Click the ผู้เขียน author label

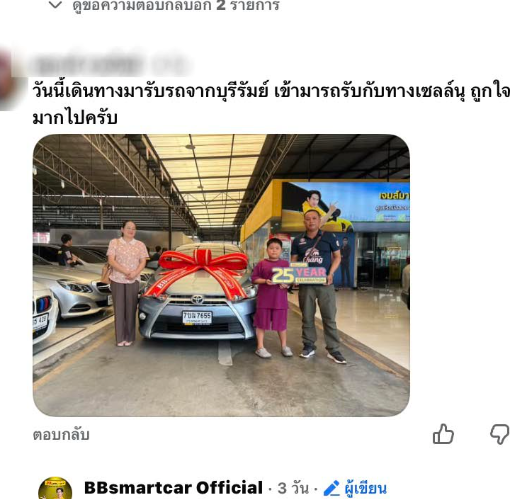366,489
